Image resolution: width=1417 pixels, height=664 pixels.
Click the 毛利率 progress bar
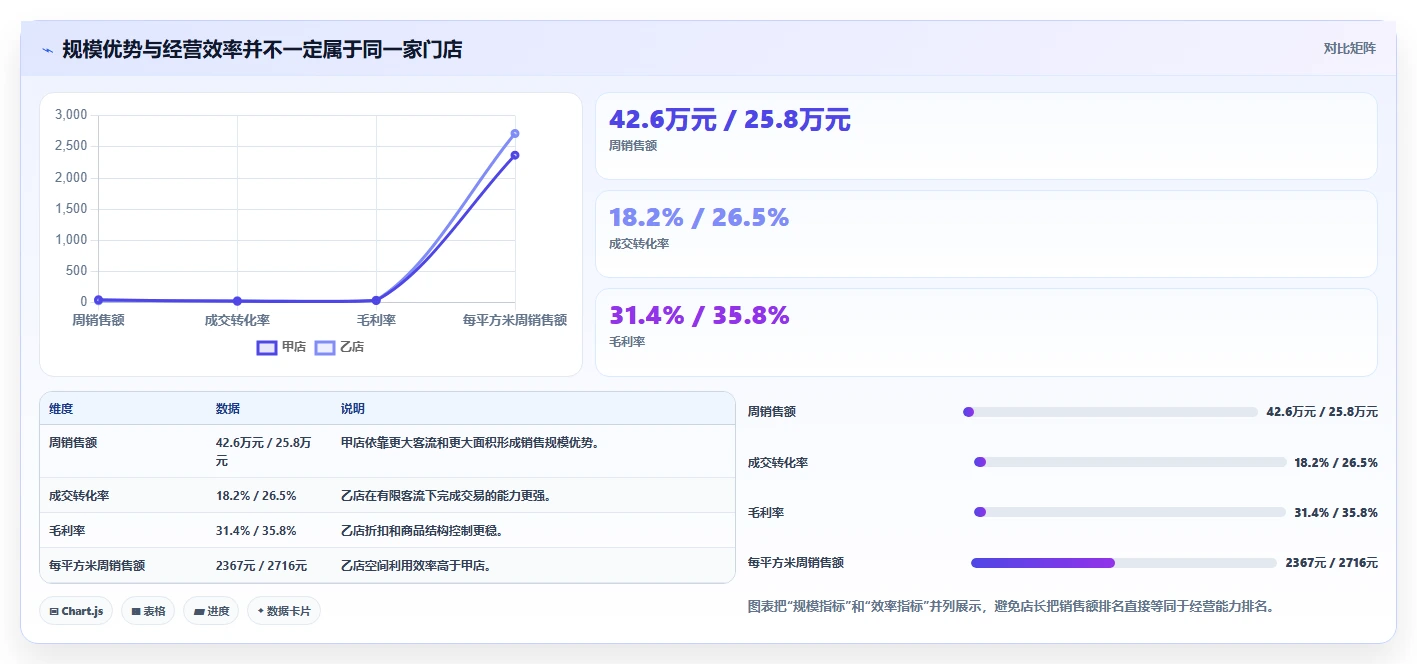pos(1130,512)
